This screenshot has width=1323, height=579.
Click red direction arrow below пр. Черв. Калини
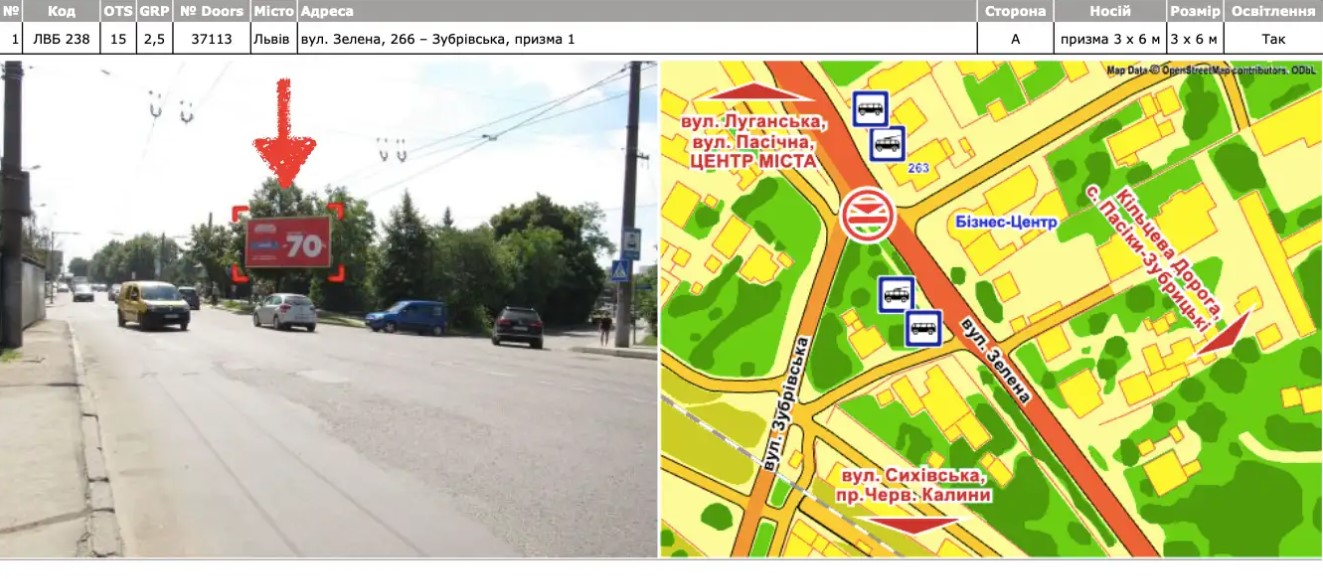click(914, 524)
